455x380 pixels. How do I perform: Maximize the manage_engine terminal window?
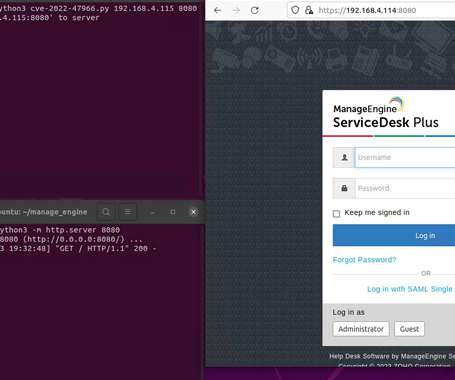click(x=173, y=212)
